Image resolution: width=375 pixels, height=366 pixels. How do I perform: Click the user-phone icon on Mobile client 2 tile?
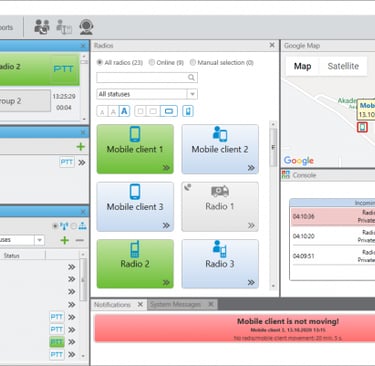pos(220,134)
